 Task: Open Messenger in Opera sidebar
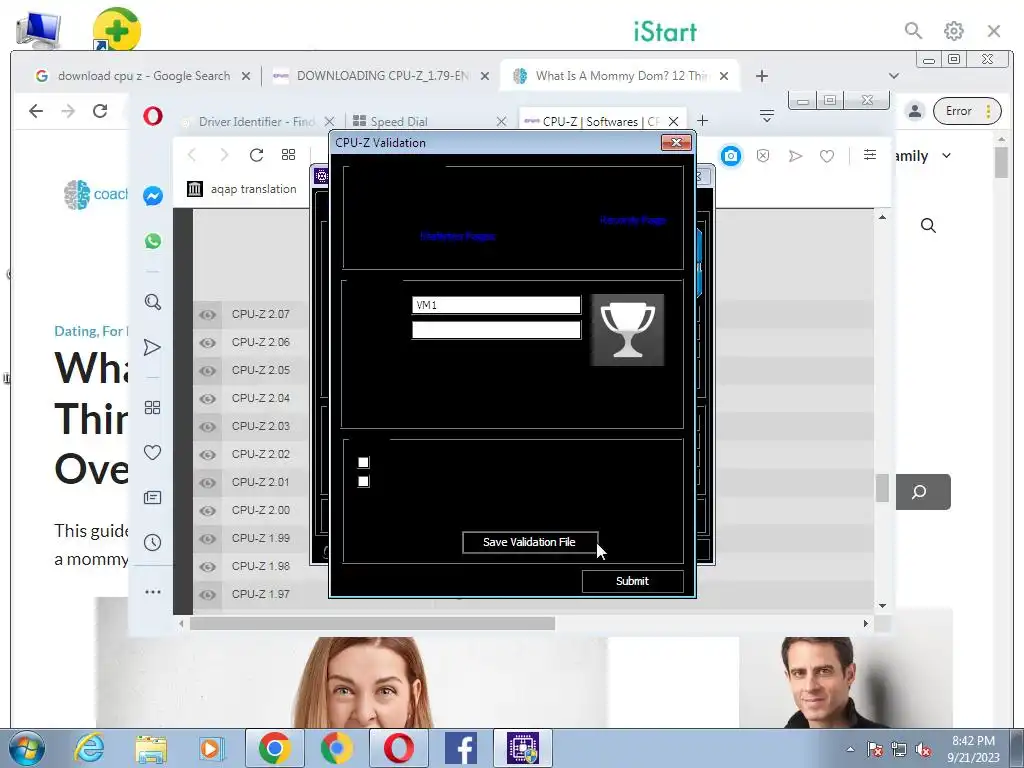point(153,196)
